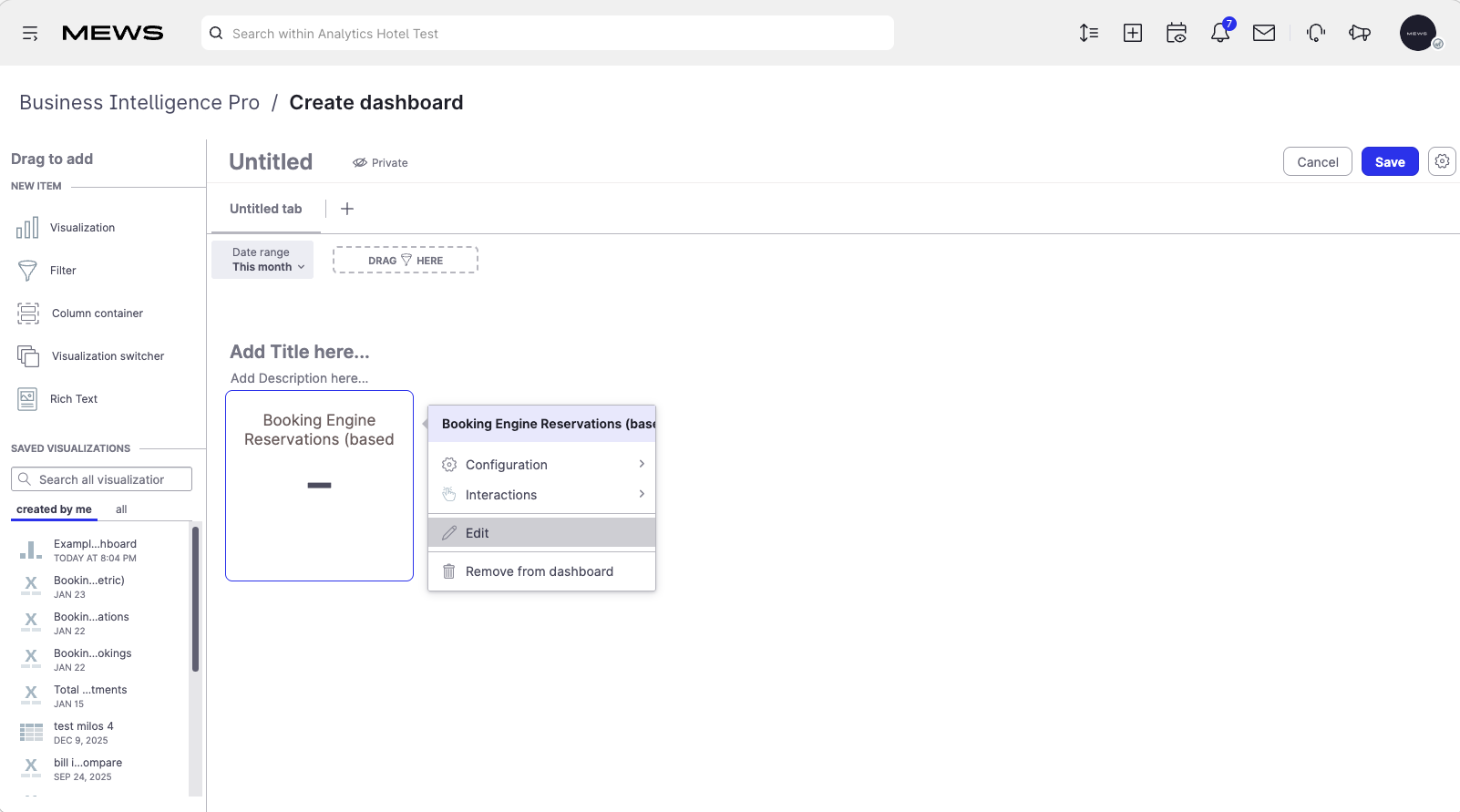Click the Exampl...hboard bar chart icon
The height and width of the screenshot is (812, 1460).
[31, 550]
